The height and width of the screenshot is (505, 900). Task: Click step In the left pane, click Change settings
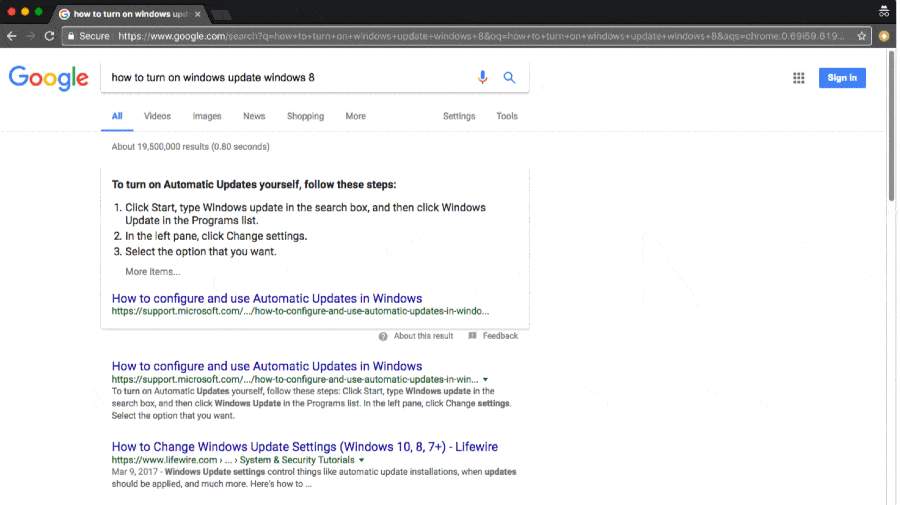tap(216, 236)
